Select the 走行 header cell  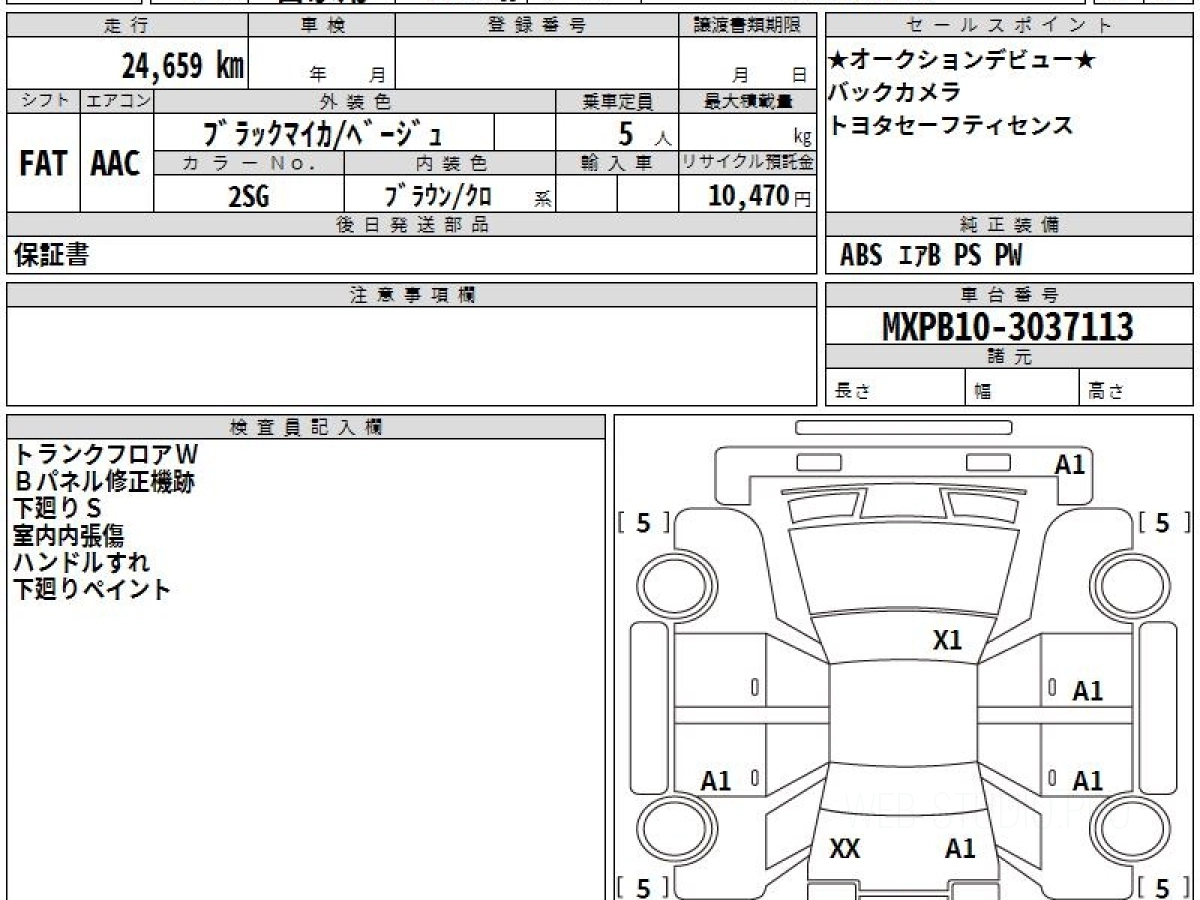coord(127,26)
